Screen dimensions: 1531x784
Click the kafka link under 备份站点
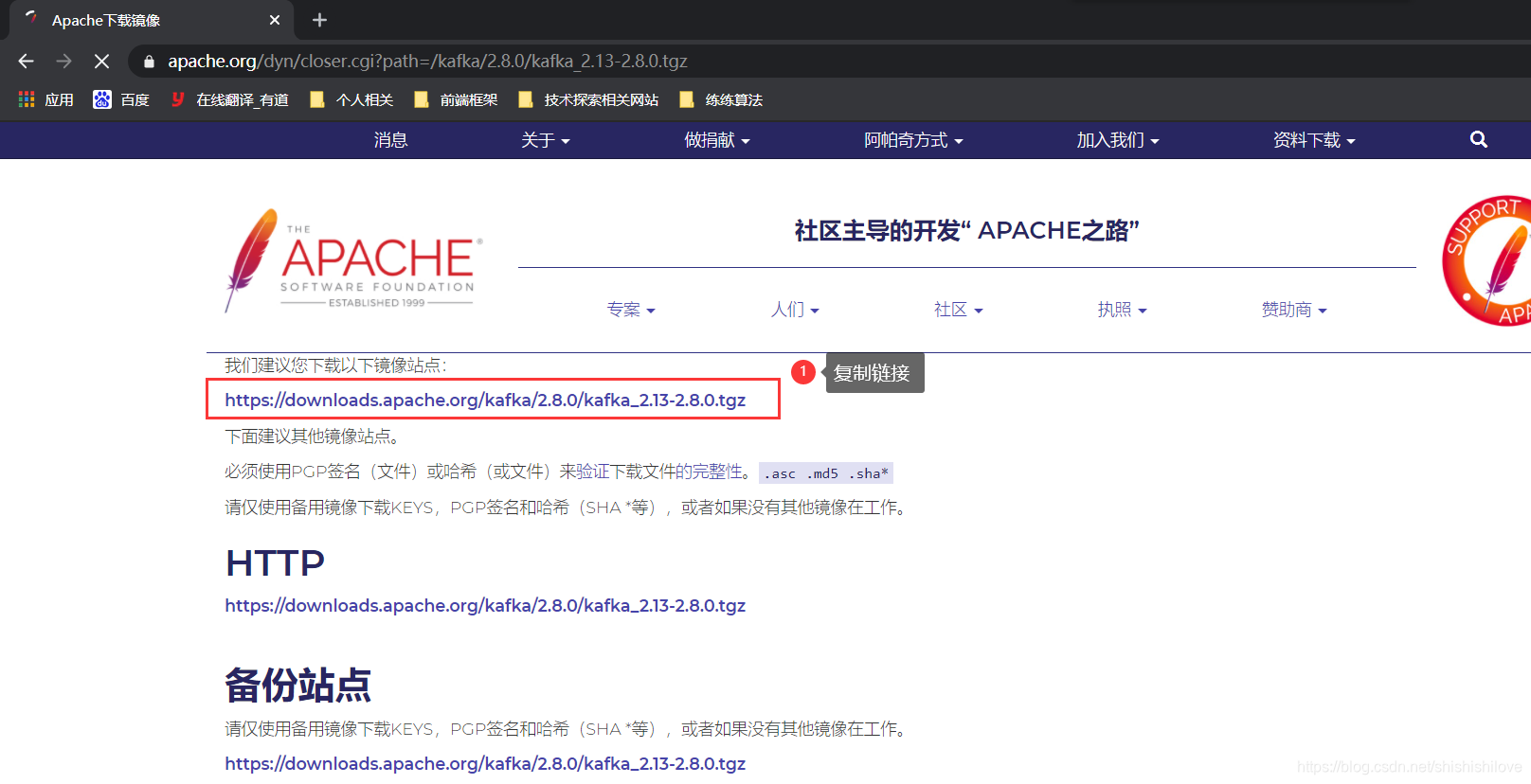coord(485,763)
